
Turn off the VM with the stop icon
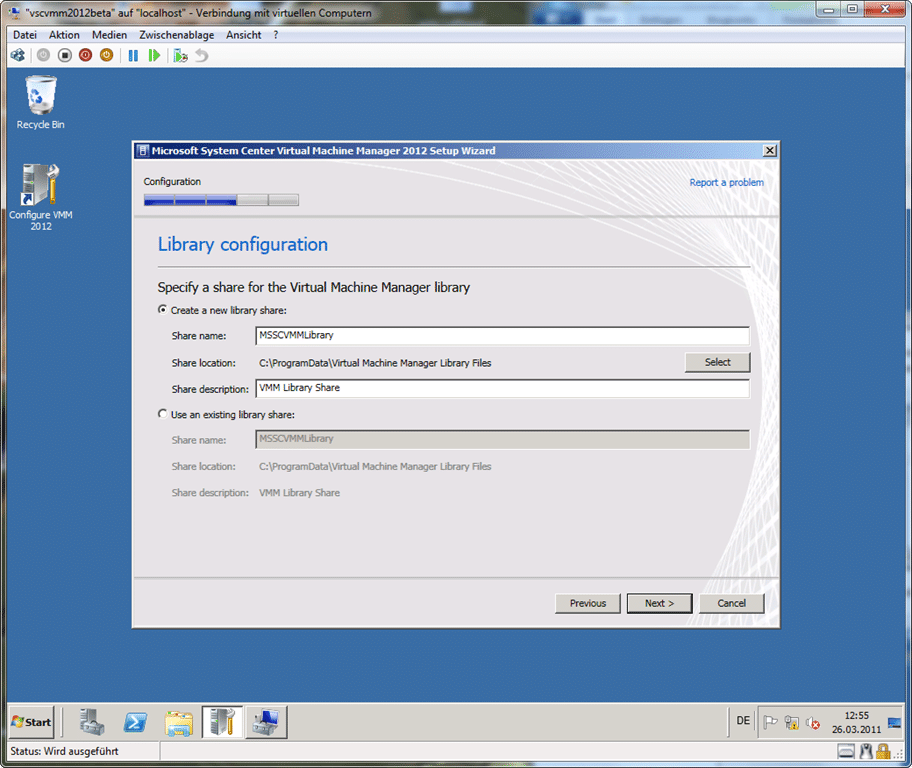[65, 55]
